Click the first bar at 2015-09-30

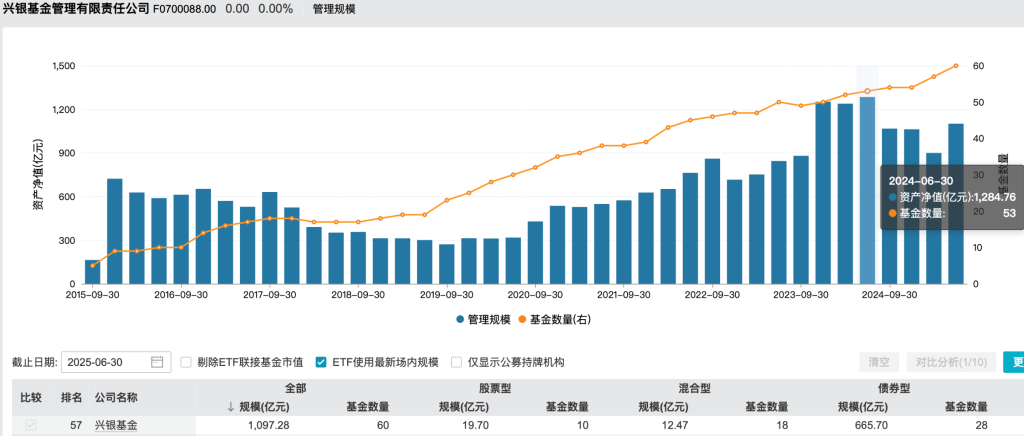[92, 272]
